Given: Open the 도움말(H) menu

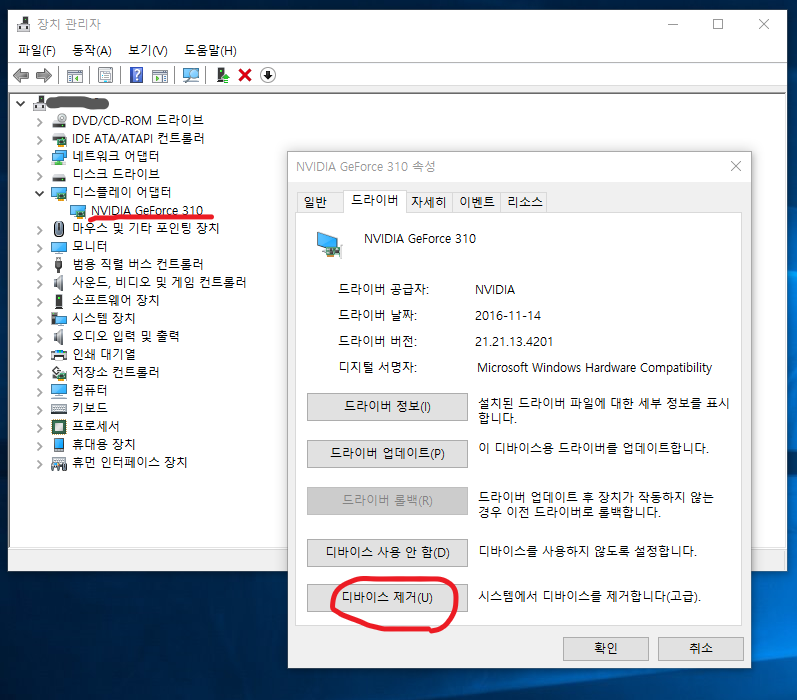Looking at the screenshot, I should point(210,50).
